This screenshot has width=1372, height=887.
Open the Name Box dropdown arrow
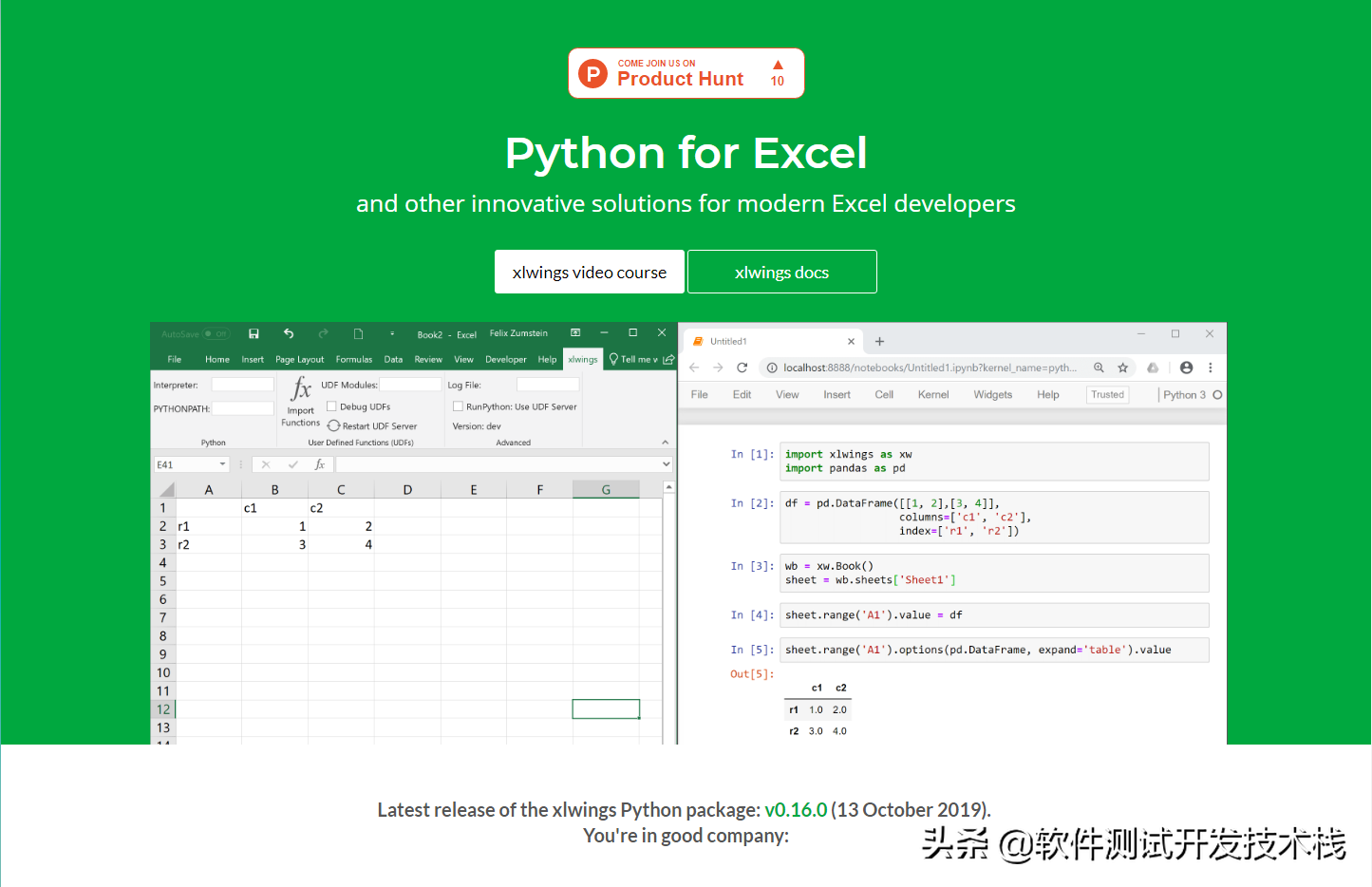223,464
